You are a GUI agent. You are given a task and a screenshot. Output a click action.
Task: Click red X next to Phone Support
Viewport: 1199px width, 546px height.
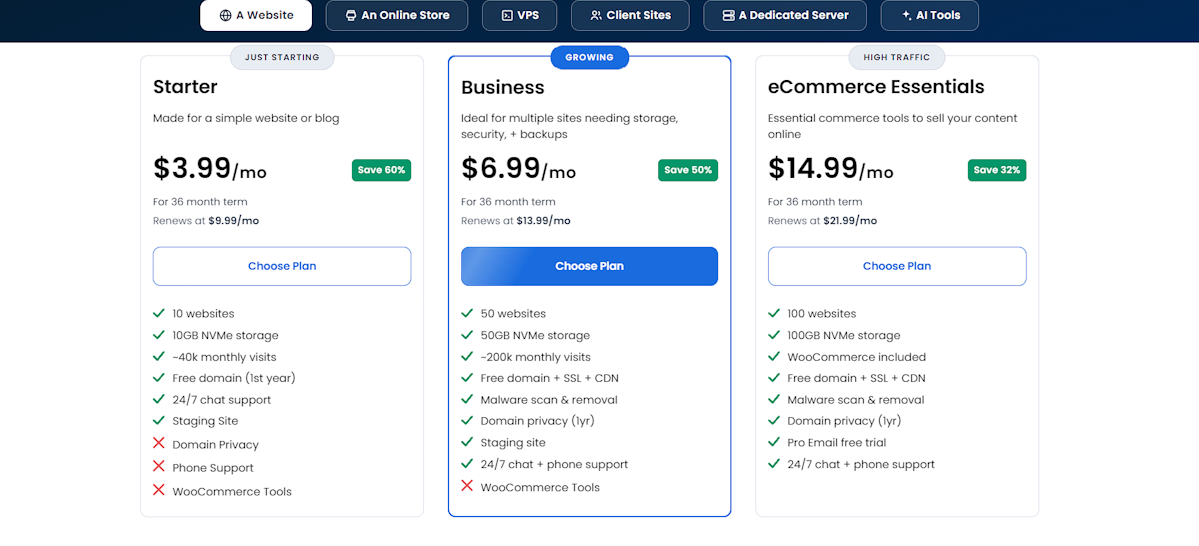[x=159, y=466]
